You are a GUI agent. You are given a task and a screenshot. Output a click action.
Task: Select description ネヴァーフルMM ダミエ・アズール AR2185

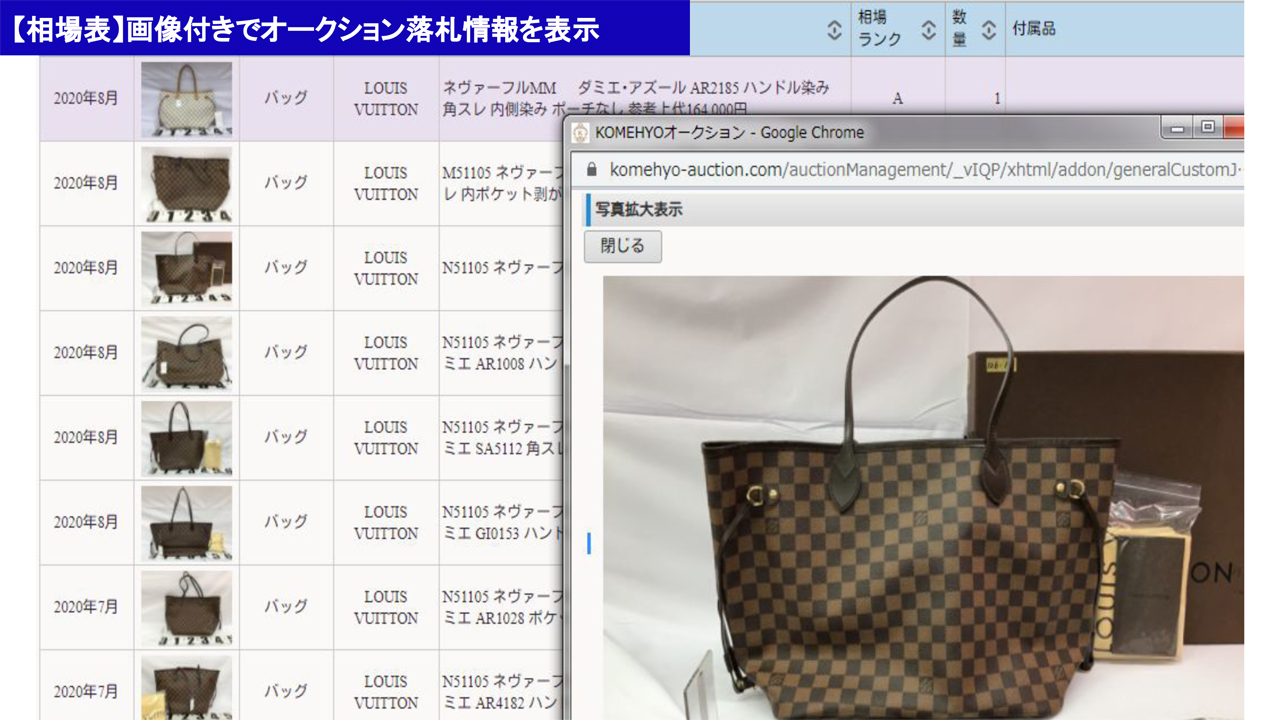[636, 98]
